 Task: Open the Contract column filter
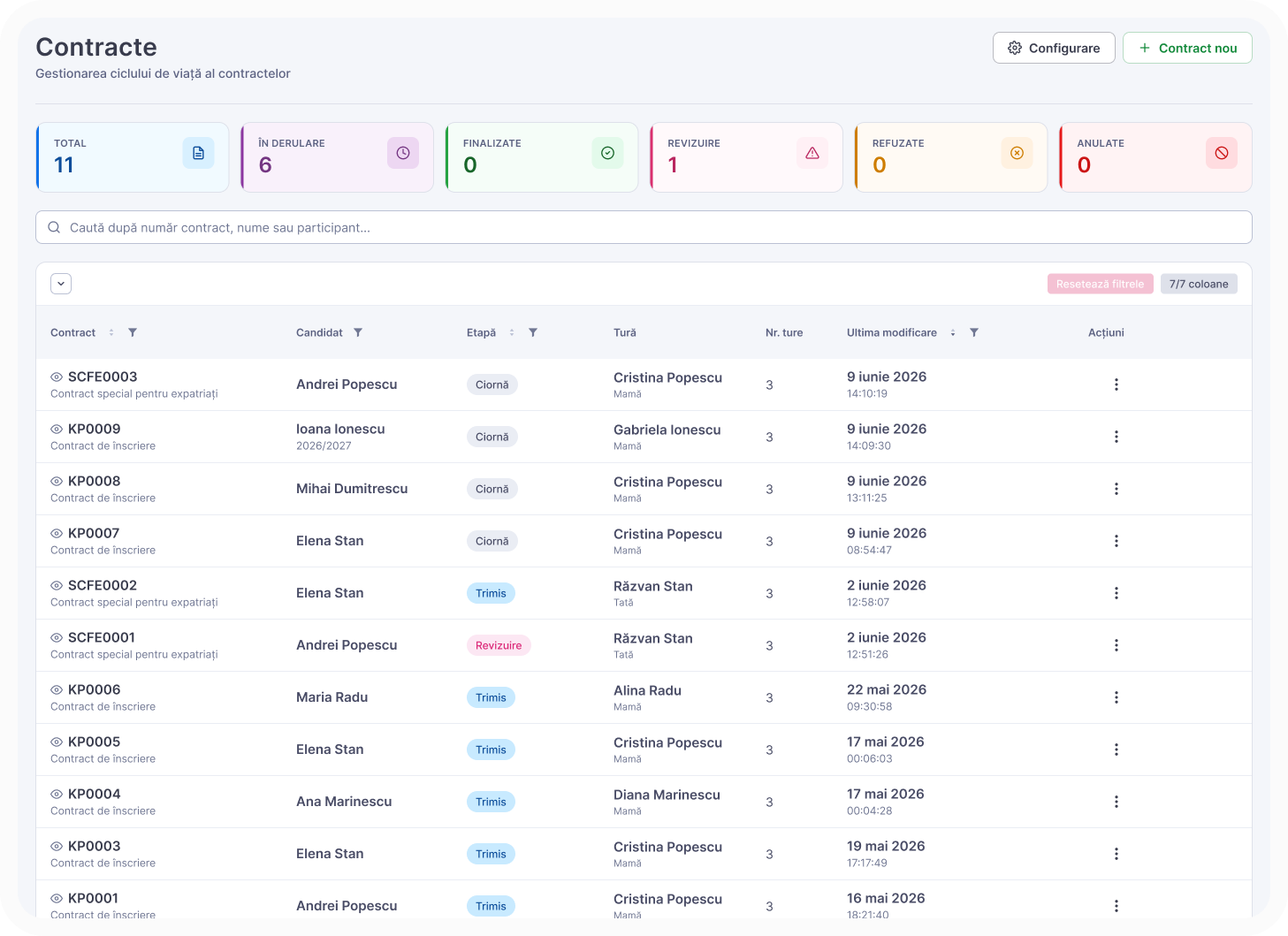point(133,332)
